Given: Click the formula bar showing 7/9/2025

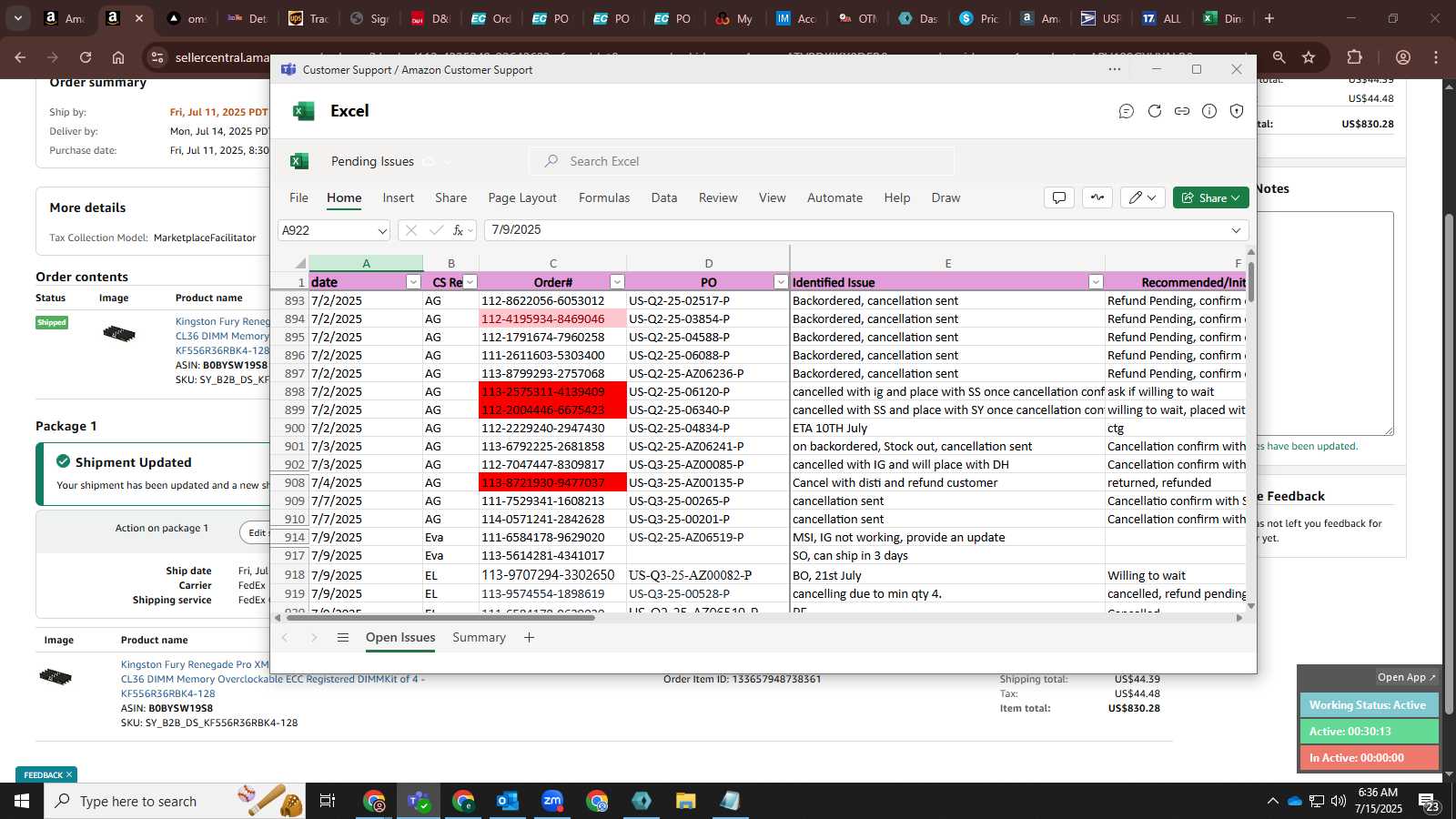Looking at the screenshot, I should click(x=855, y=230).
